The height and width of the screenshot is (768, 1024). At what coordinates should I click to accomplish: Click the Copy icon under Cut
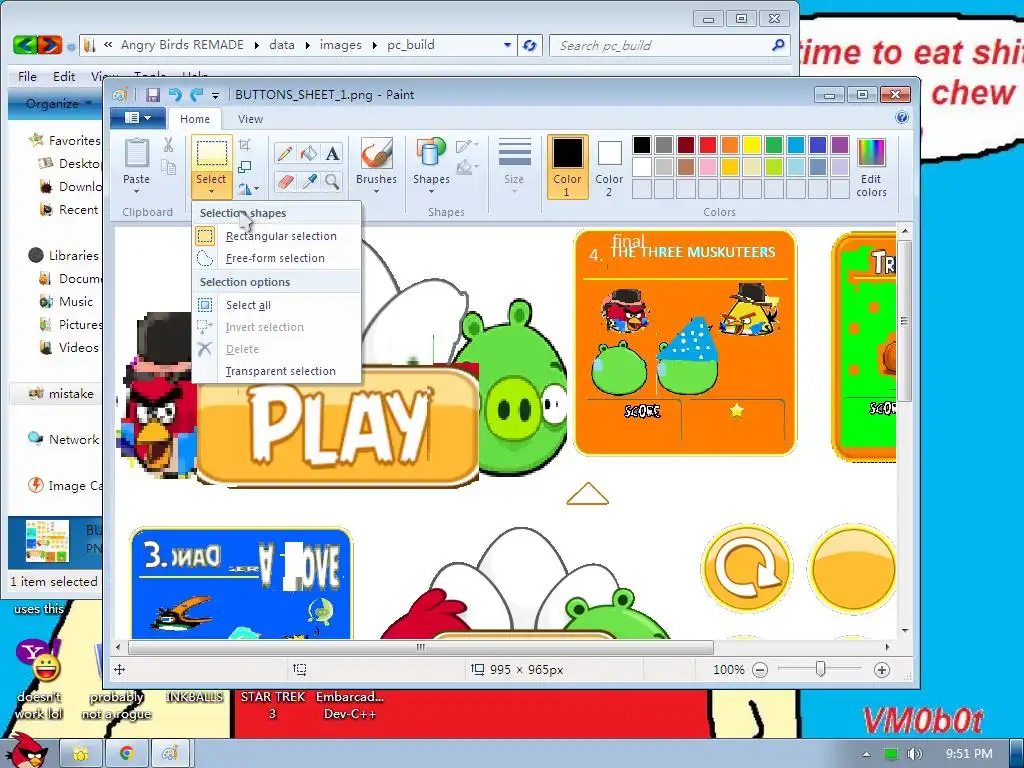(168, 167)
